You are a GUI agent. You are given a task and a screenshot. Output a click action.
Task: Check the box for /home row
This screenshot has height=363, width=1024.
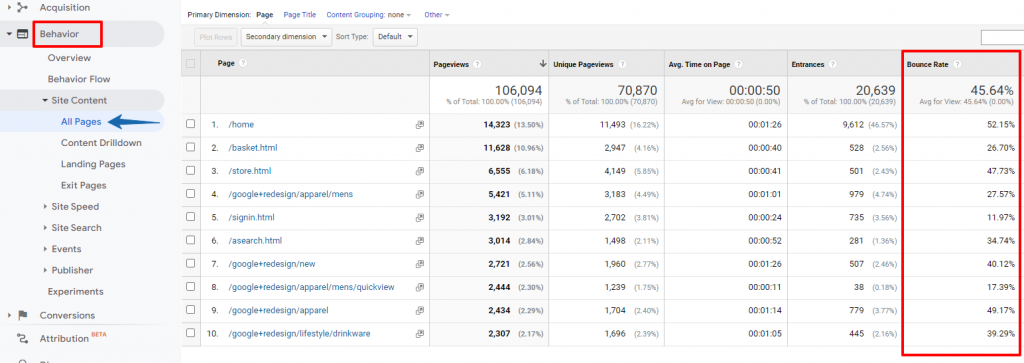(191, 124)
